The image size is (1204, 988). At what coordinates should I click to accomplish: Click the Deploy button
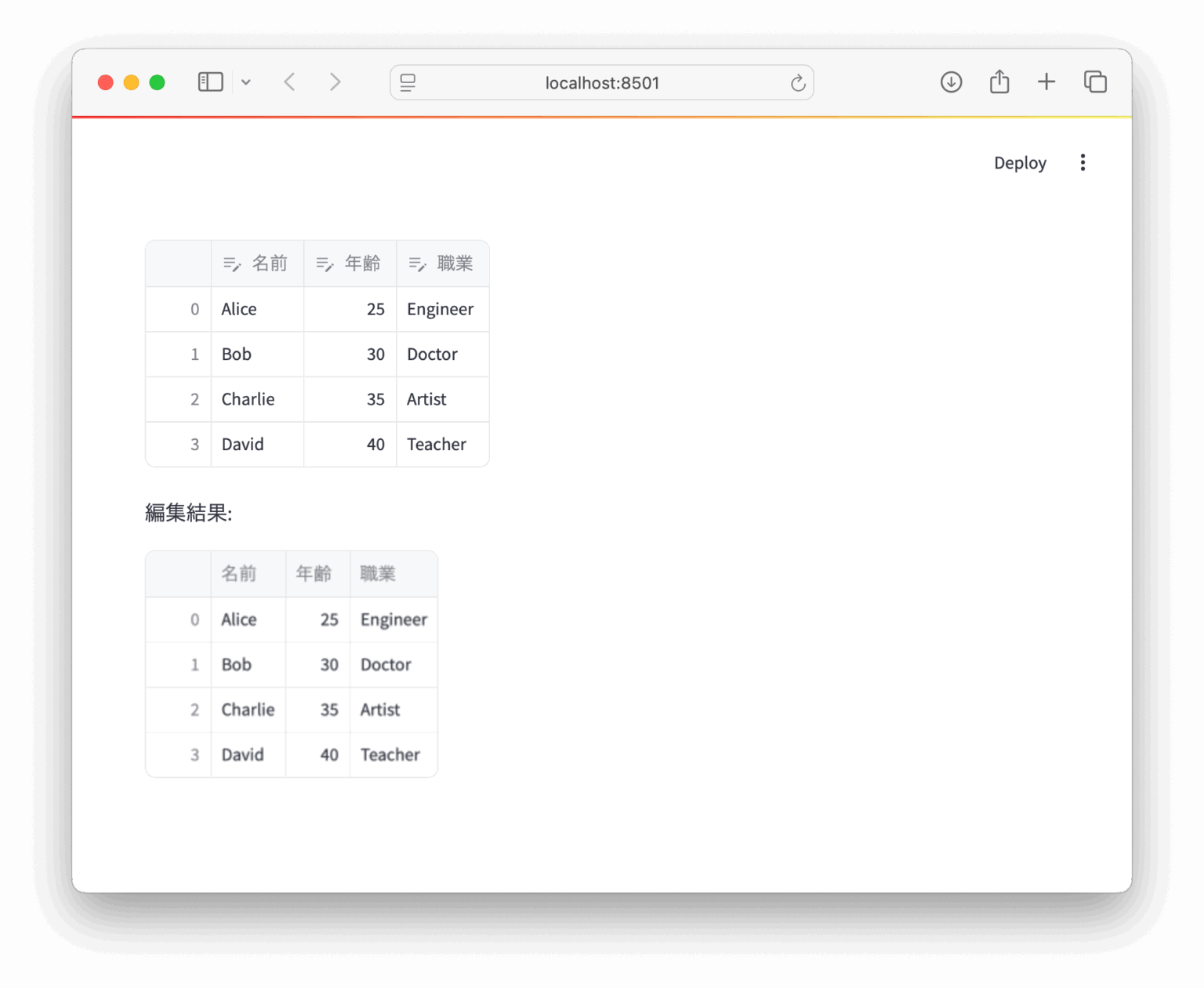pos(1020,162)
